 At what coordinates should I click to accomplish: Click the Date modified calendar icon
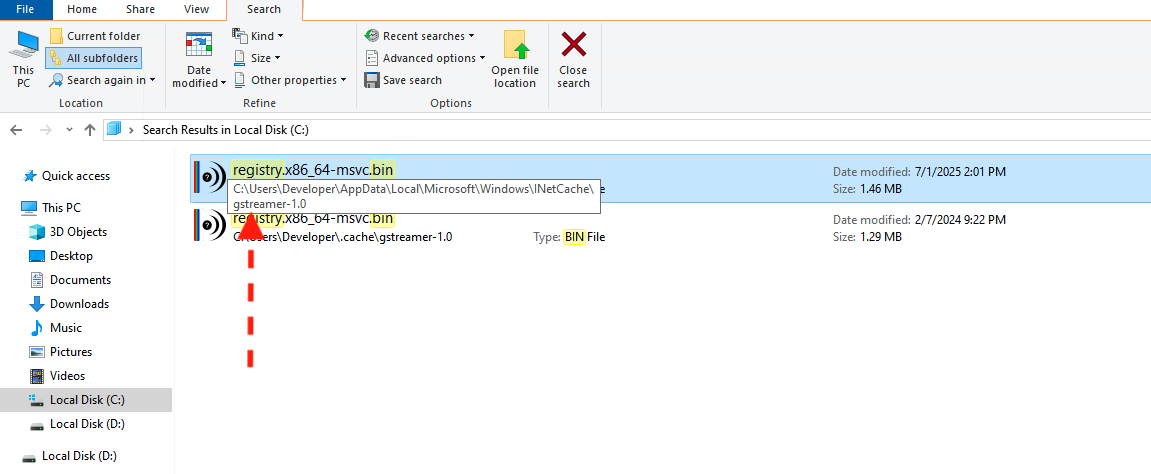pos(199,45)
